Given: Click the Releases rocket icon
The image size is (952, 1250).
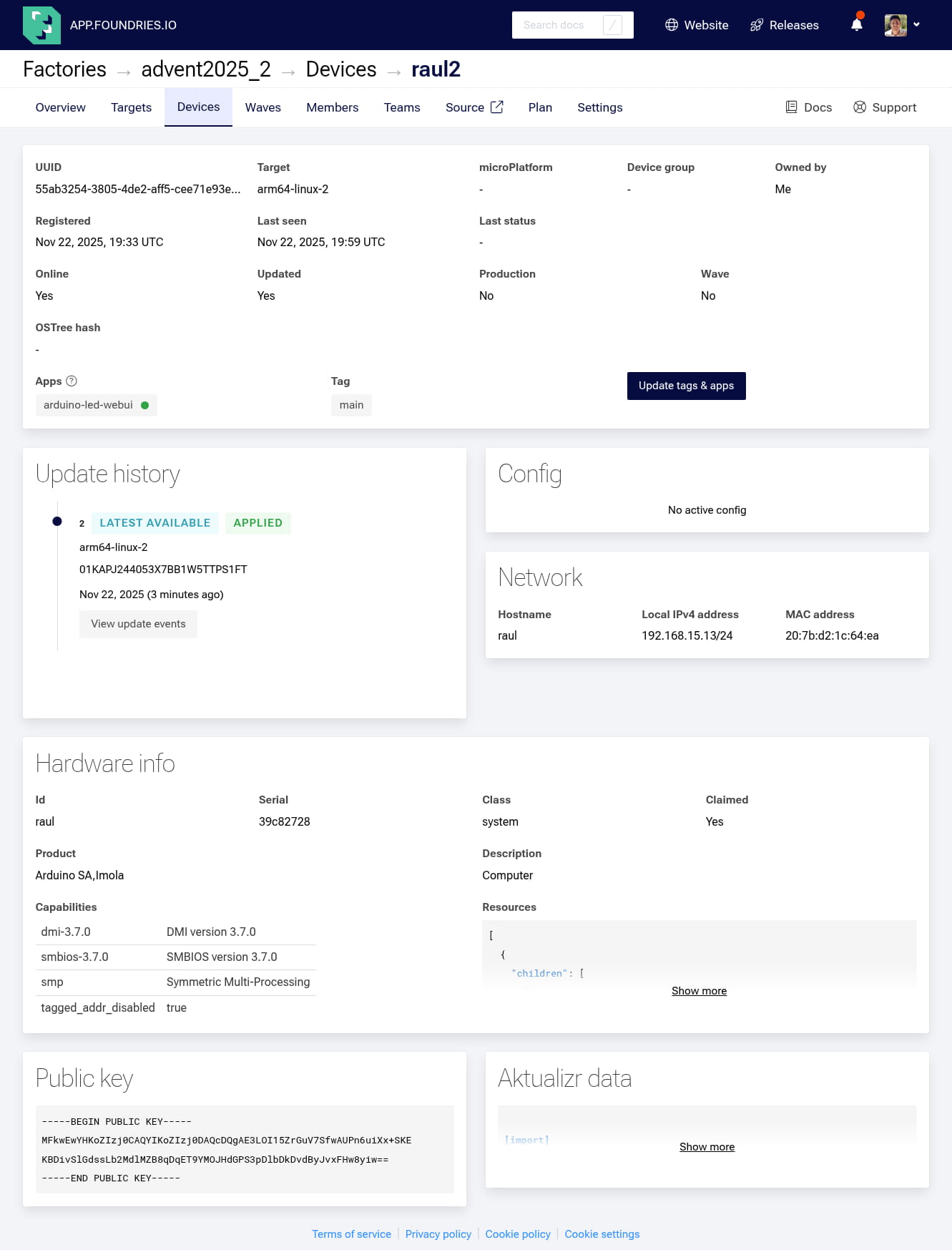Looking at the screenshot, I should pos(756,25).
